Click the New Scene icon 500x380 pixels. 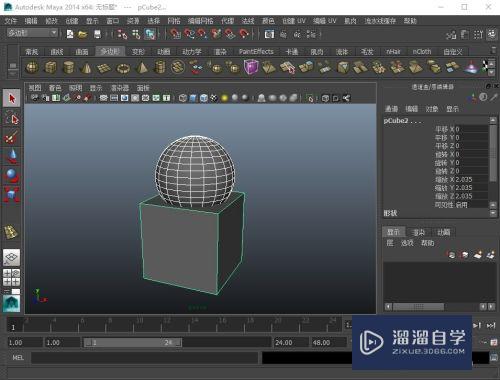pos(70,34)
